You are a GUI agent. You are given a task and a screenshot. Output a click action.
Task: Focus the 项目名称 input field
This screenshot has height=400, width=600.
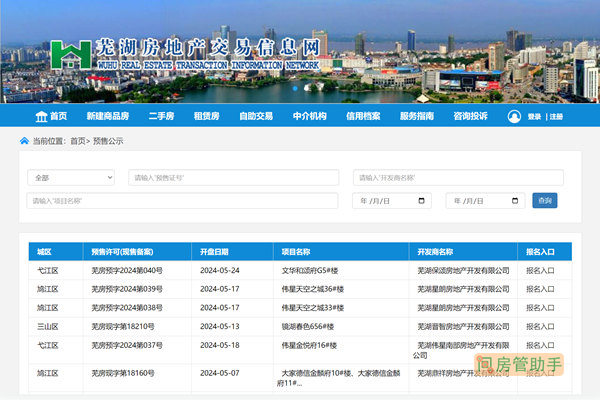182,201
